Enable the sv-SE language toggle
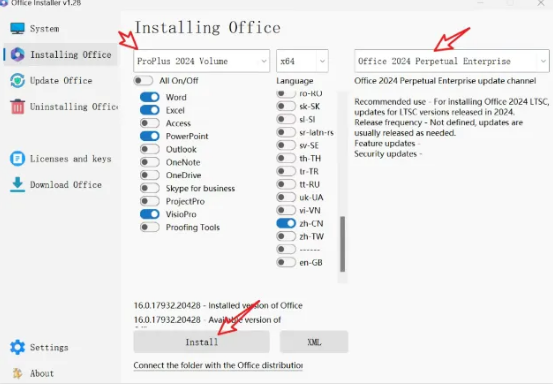Screen dimensions: 553x384 click(x=286, y=145)
